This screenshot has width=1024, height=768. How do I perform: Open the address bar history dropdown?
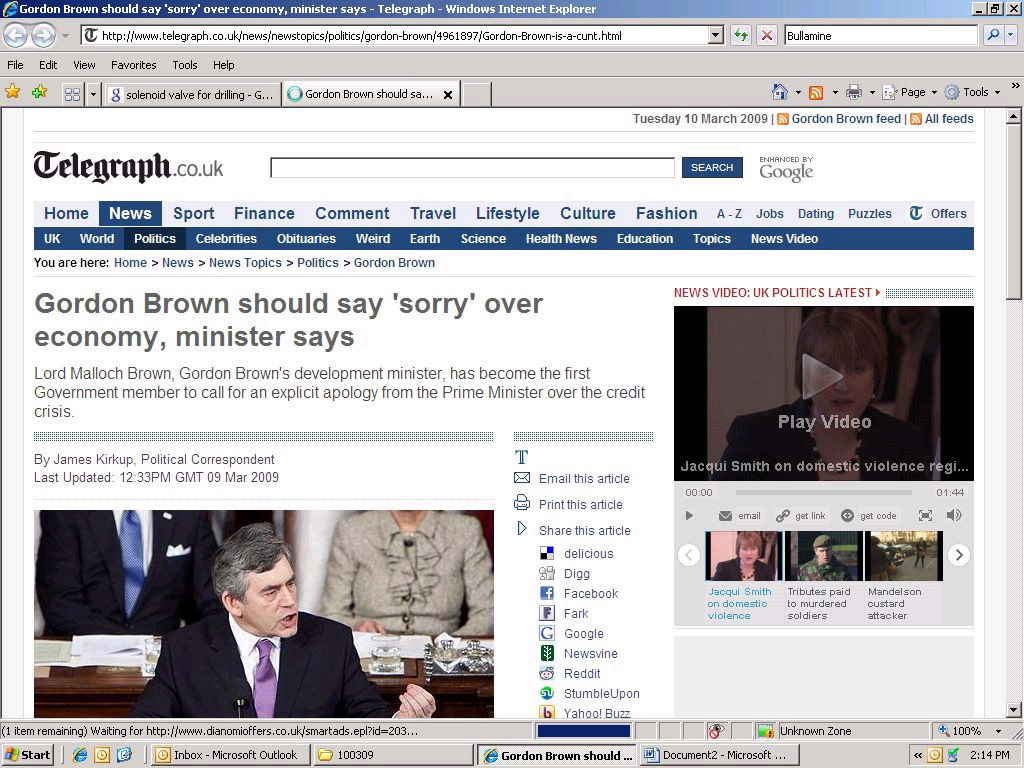[x=716, y=35]
